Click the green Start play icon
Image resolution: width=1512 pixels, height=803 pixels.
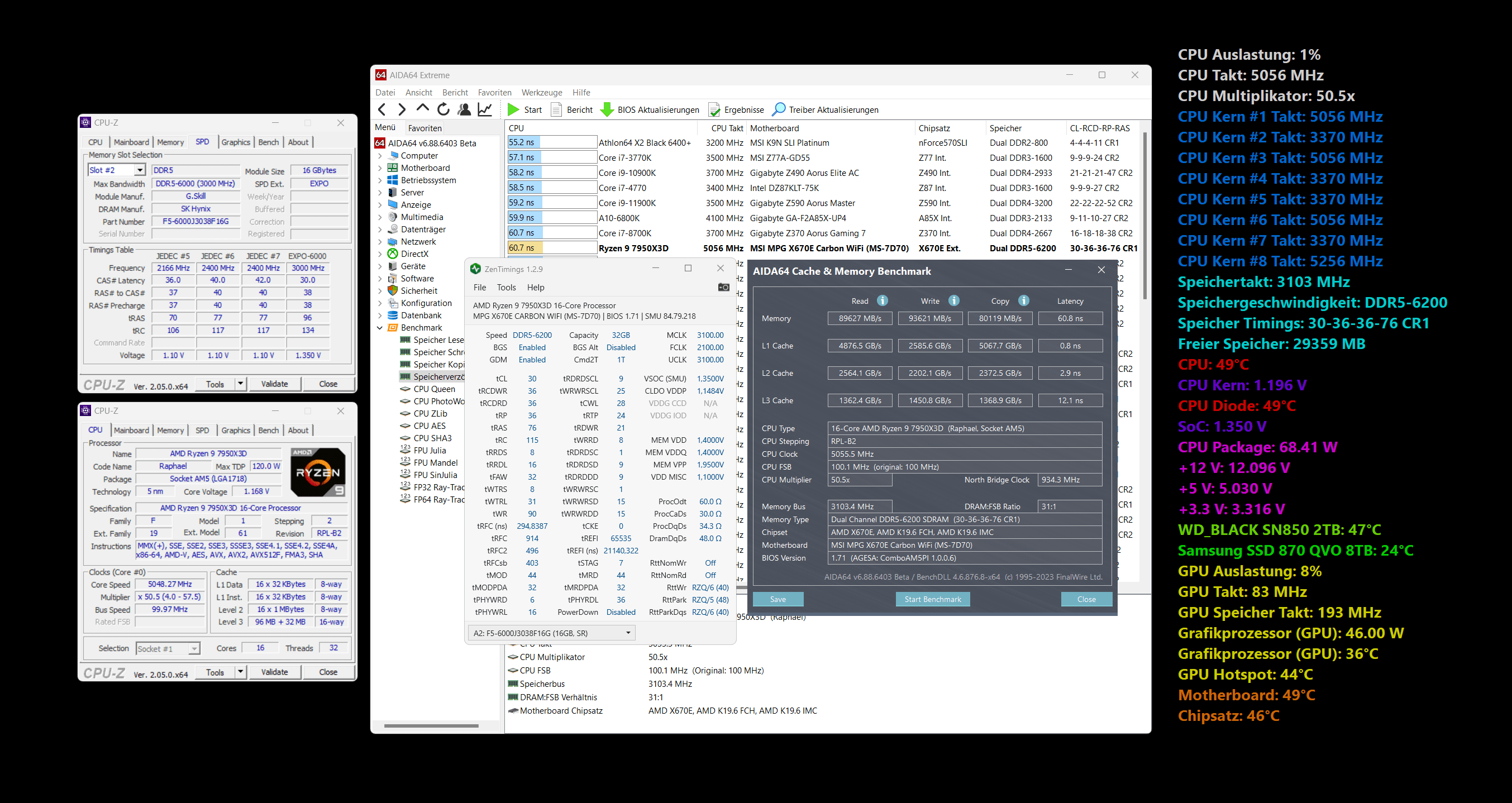(513, 109)
